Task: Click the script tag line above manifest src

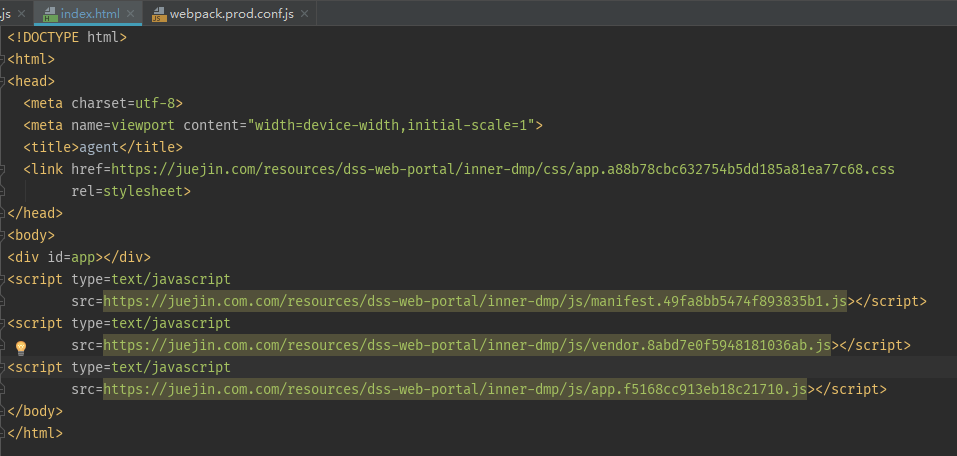Action: click(119, 279)
